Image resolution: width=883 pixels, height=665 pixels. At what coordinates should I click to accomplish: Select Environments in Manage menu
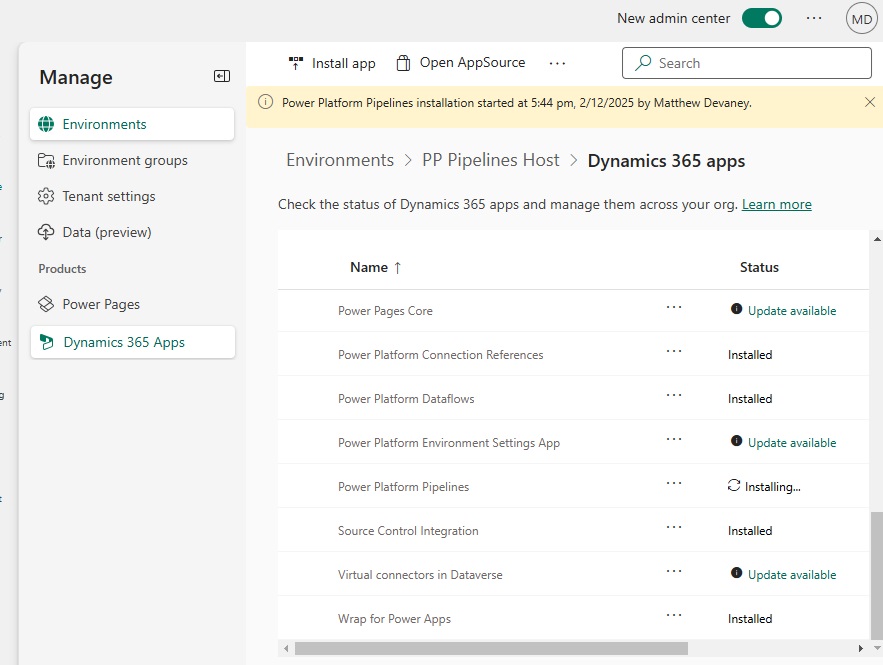132,124
